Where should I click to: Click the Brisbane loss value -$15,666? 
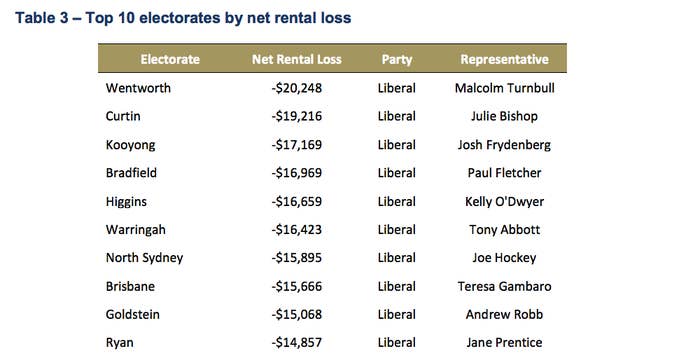(x=296, y=286)
